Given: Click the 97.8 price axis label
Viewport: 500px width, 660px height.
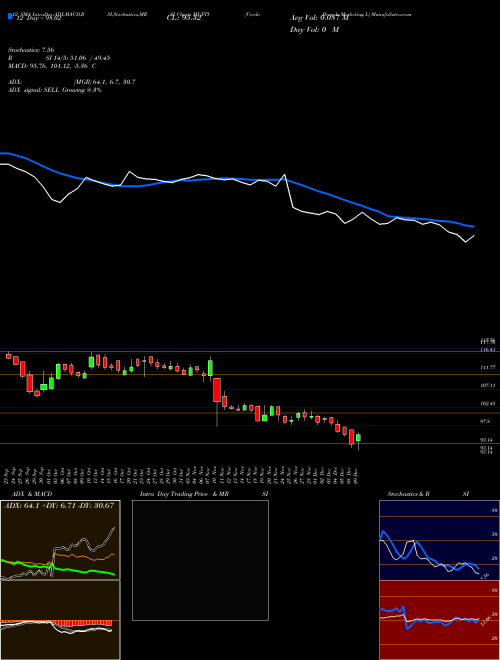Looking at the screenshot, I should tap(484, 422).
